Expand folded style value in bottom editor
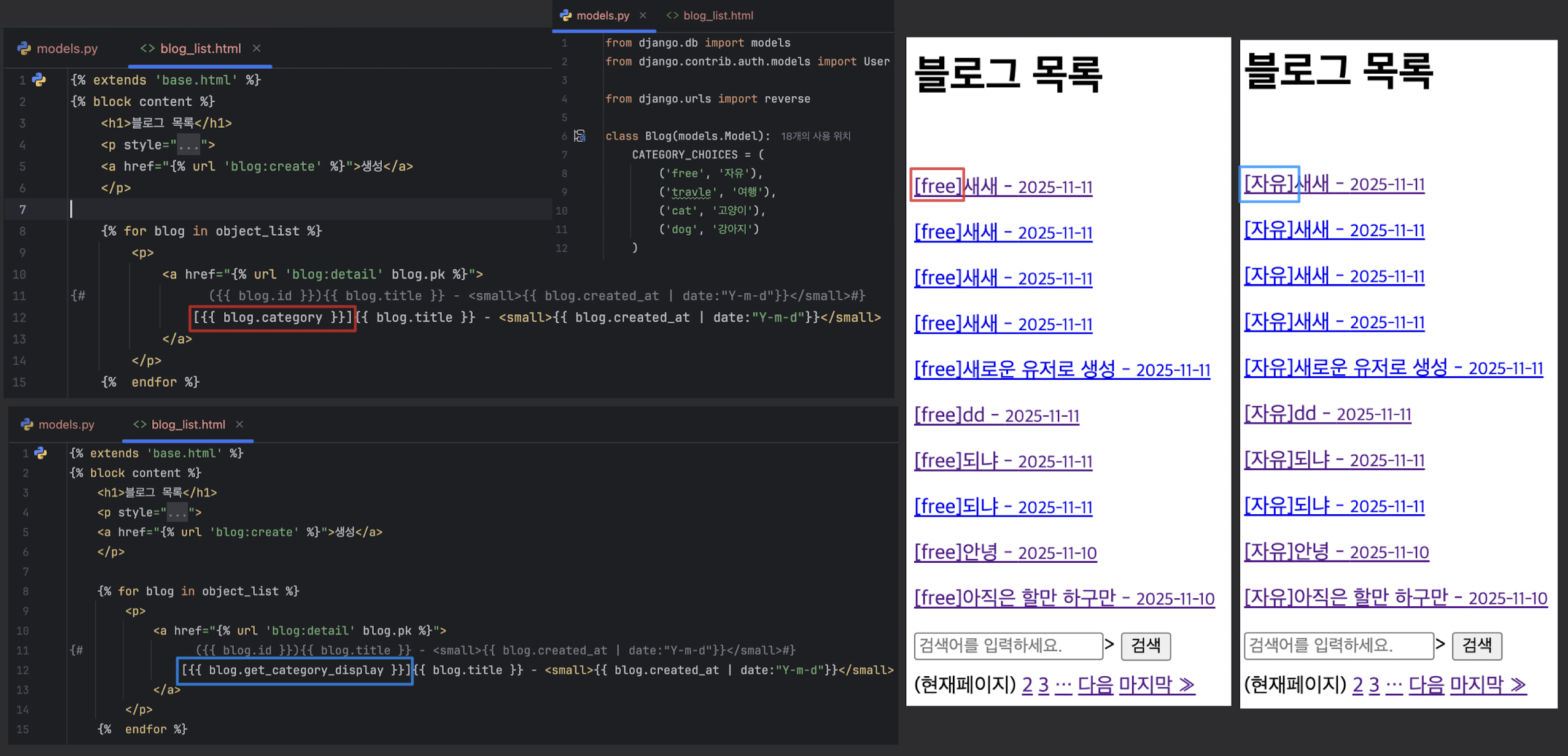 click(x=177, y=512)
